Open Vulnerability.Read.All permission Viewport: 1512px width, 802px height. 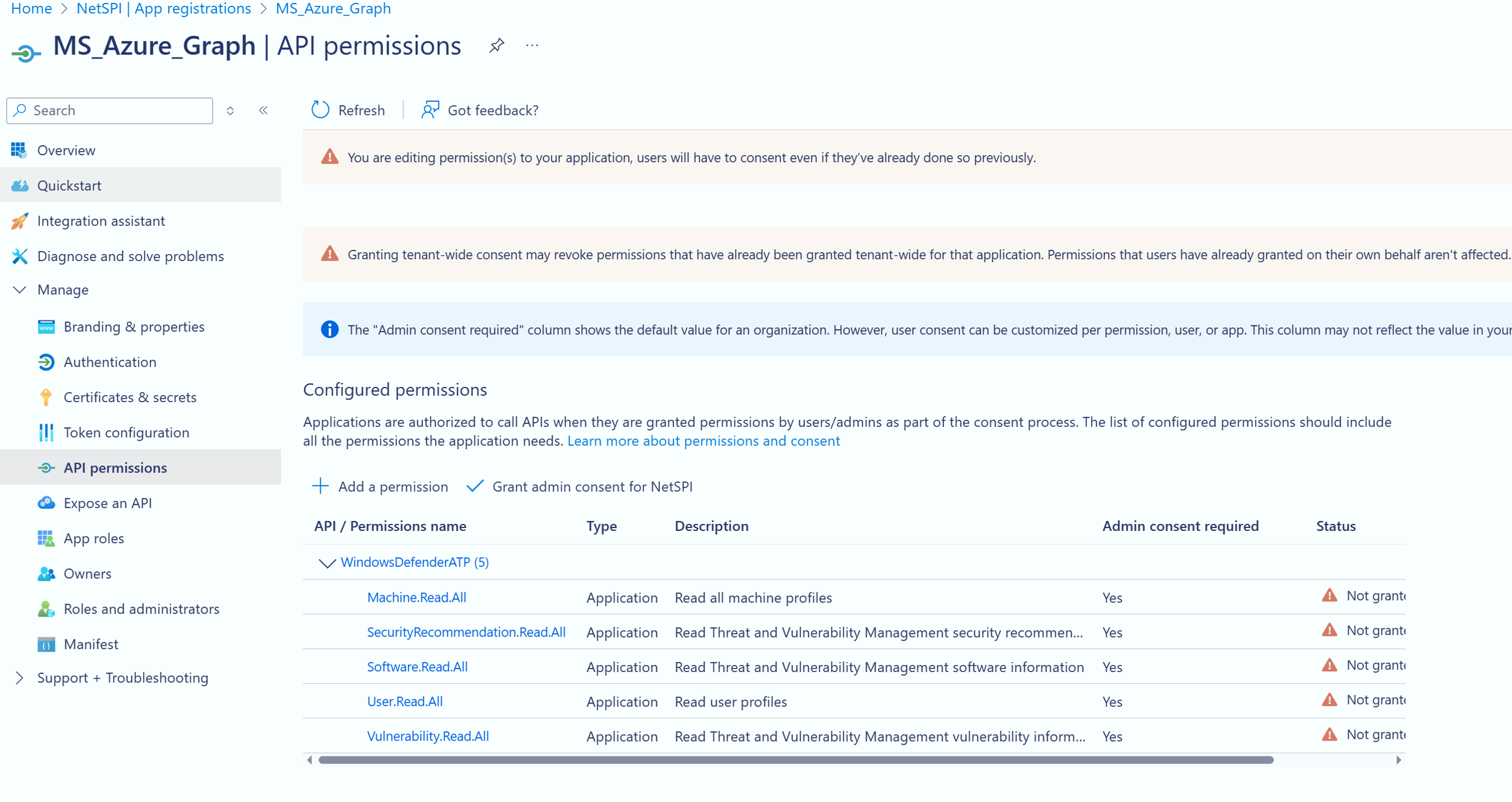(428, 736)
